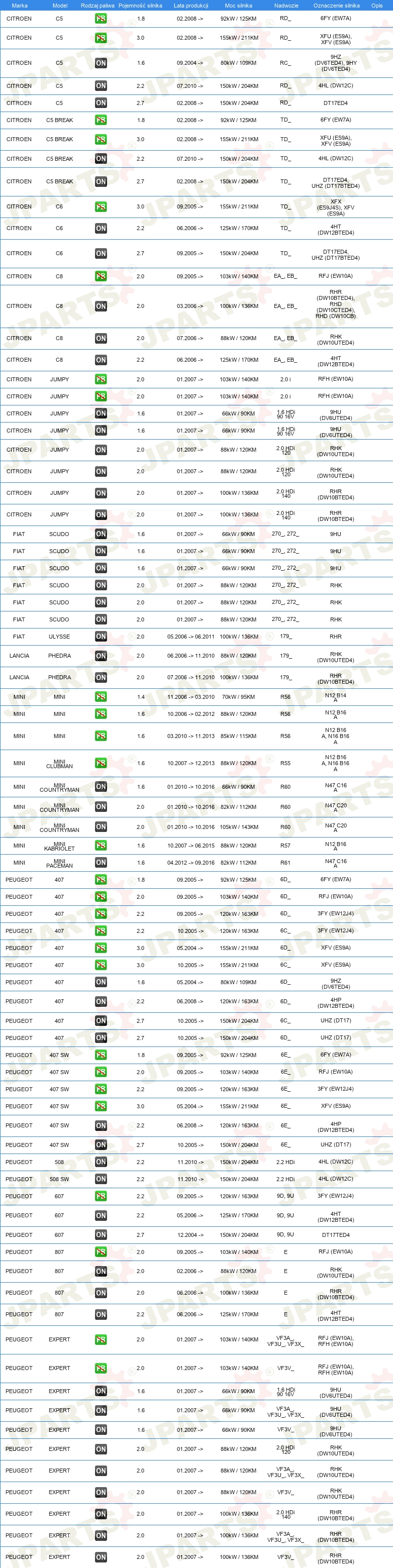Select the 508 SW model cell
This screenshot has width=393, height=1568.
click(59, 1179)
